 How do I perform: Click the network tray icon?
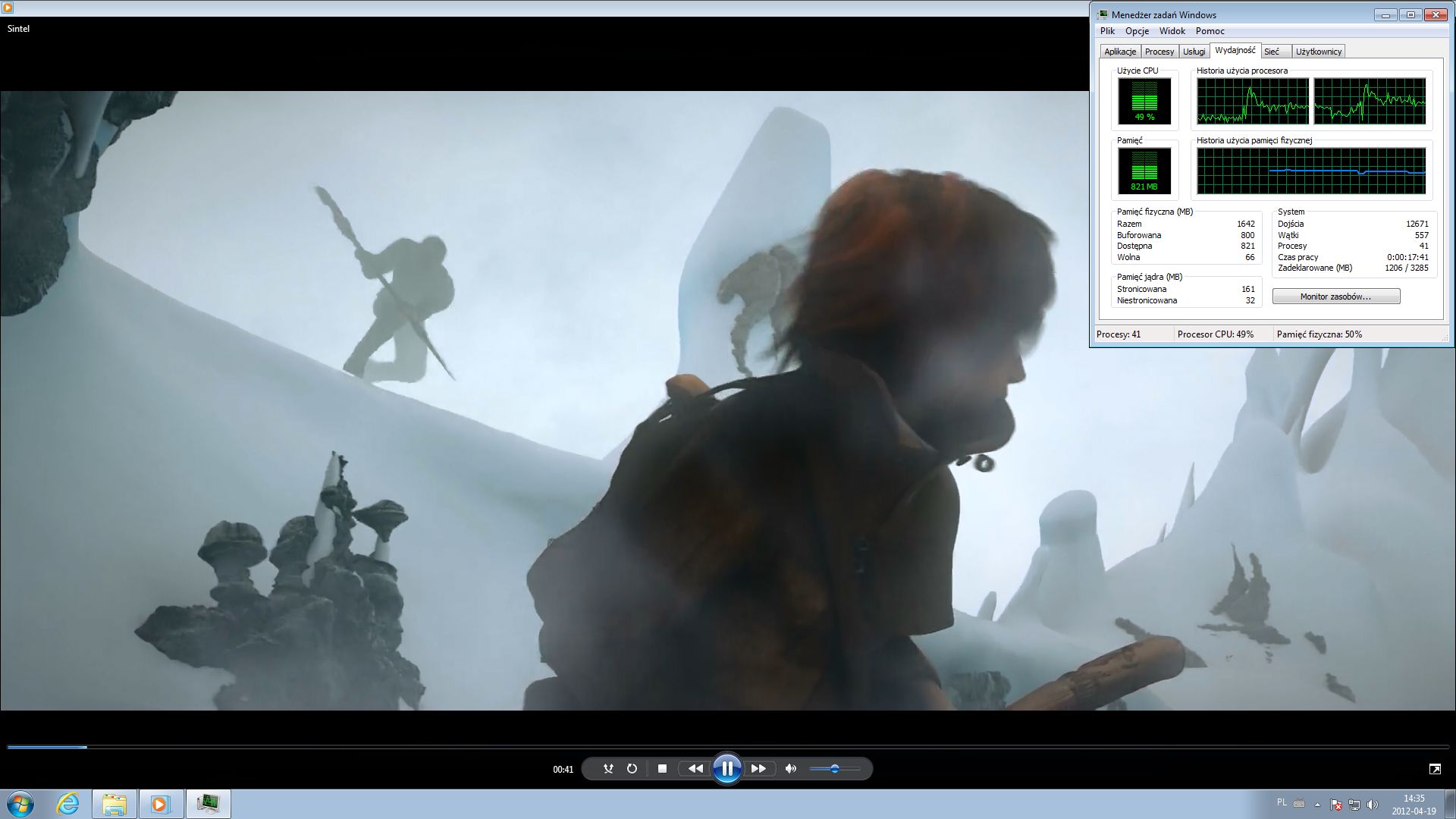[x=1354, y=805]
